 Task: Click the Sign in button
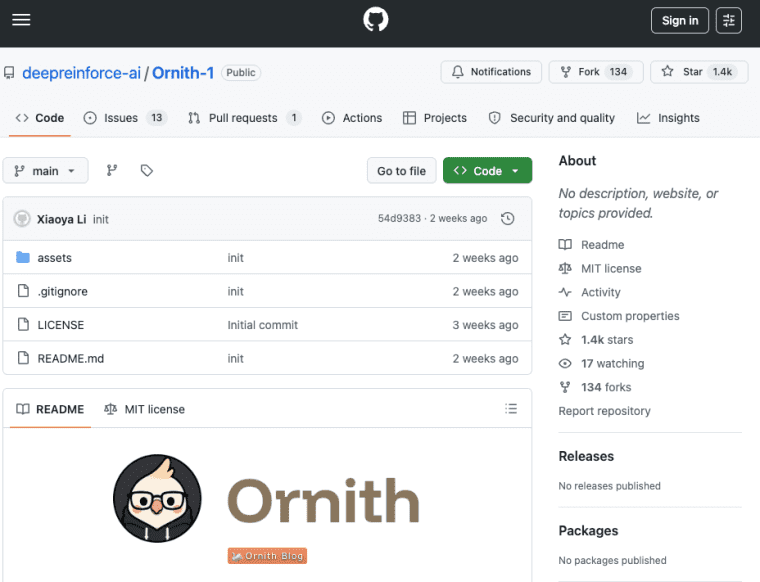[x=680, y=20]
